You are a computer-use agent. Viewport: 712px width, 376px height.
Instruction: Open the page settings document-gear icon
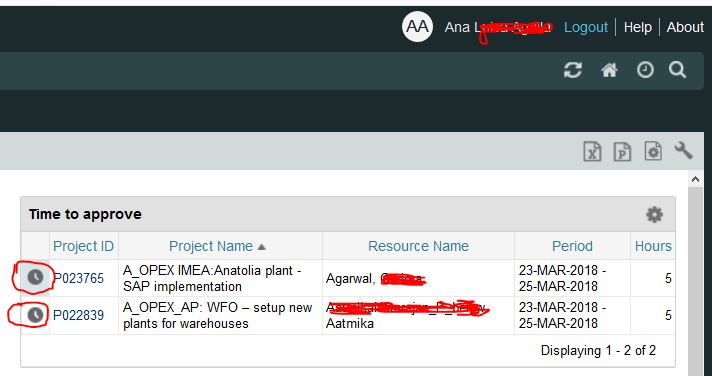point(653,151)
